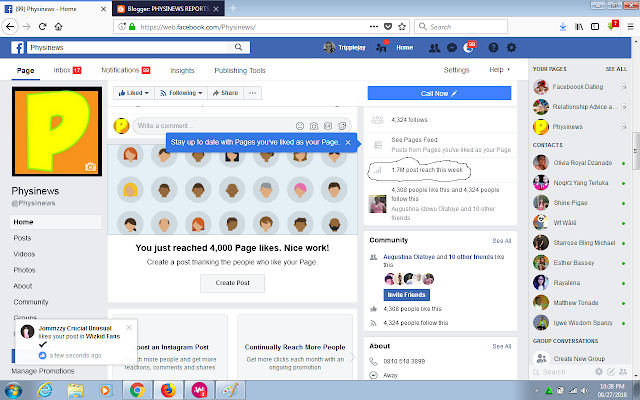Open the Firefox hamburger menu
The height and width of the screenshot is (400, 640).
coord(631,27)
